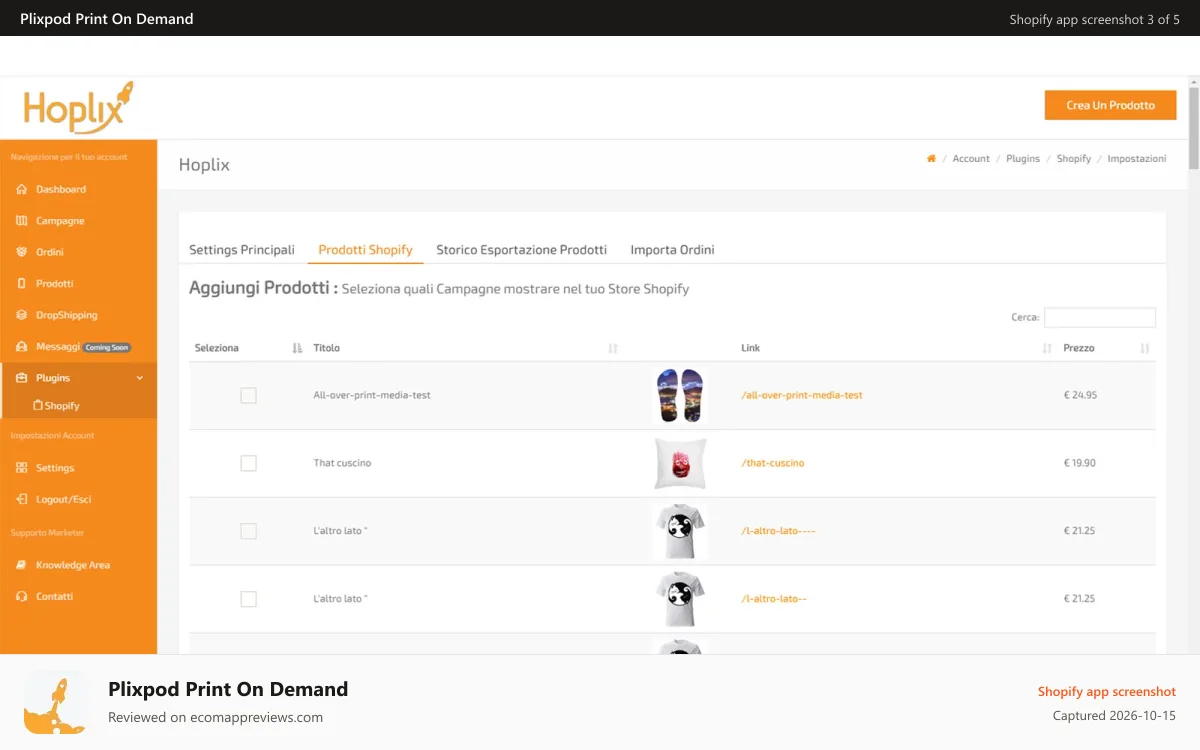Click the € 19.90 price cell

tap(1080, 463)
